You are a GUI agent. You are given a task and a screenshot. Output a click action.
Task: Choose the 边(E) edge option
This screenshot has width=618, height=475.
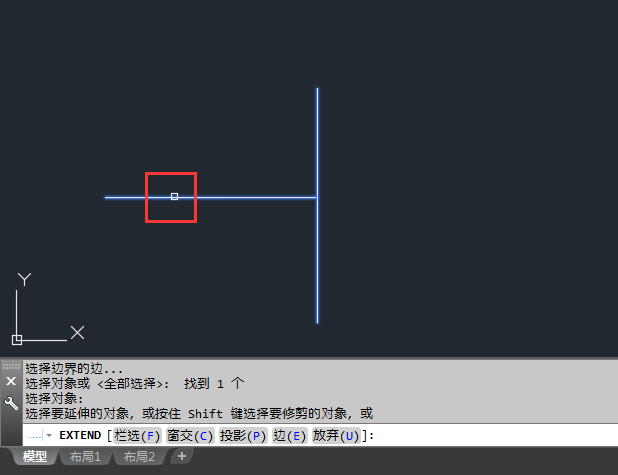point(290,436)
